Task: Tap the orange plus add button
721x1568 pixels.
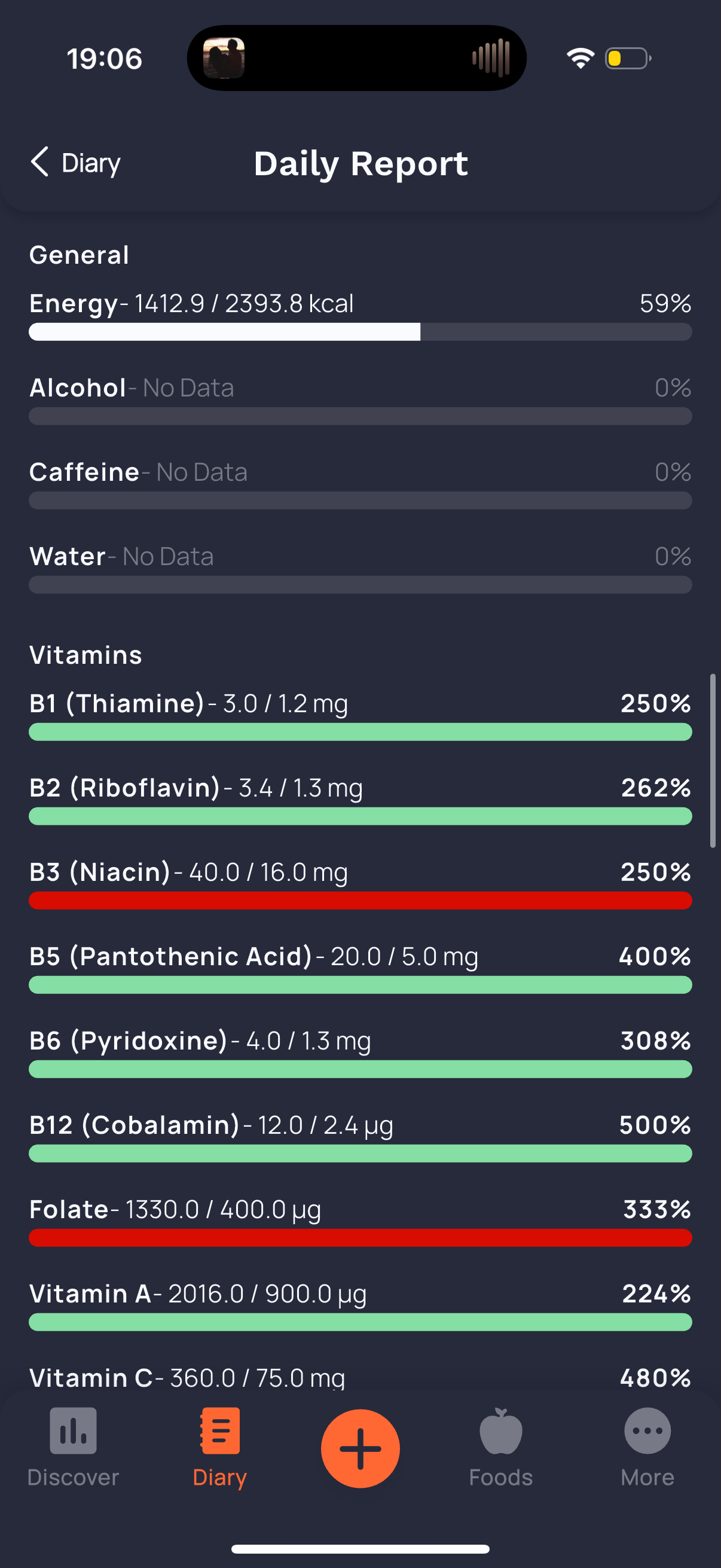Action: 360,1448
